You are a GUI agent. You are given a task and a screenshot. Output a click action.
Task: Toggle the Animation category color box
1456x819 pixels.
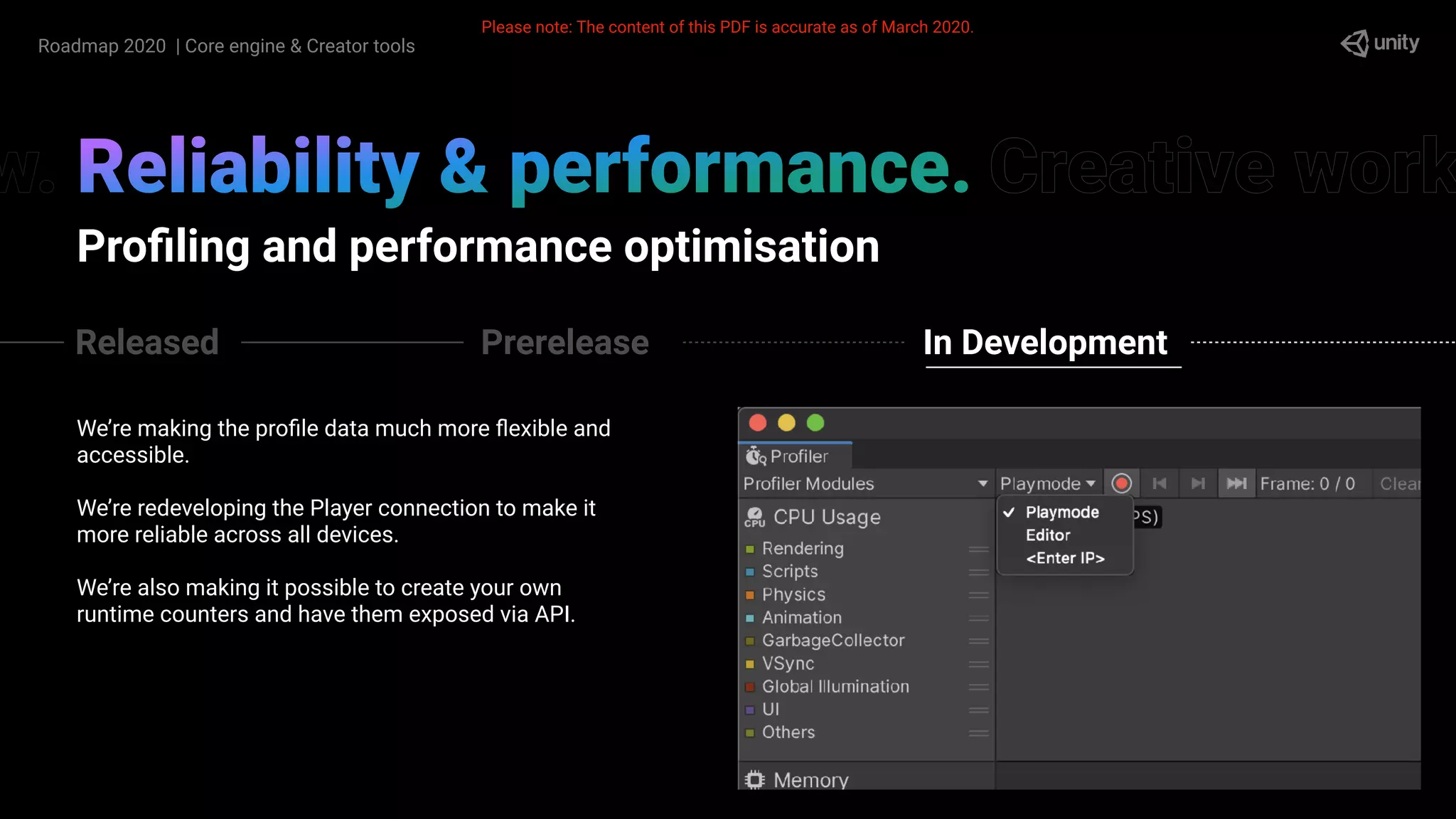(x=749, y=618)
